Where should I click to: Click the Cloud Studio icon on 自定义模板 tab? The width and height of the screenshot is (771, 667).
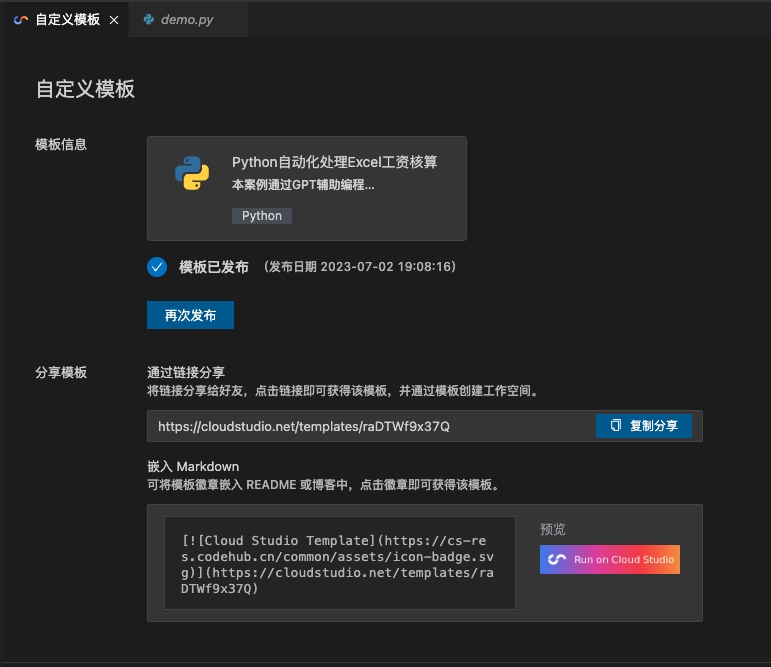21,20
